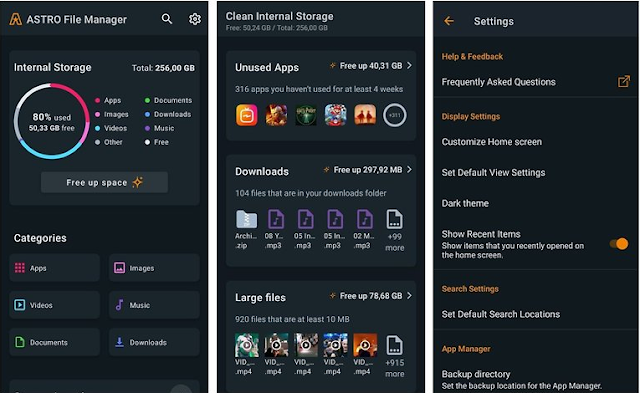Viewport: 640px width, 393px height.
Task: Select the Archi... .zip file icon
Action: click(247, 219)
